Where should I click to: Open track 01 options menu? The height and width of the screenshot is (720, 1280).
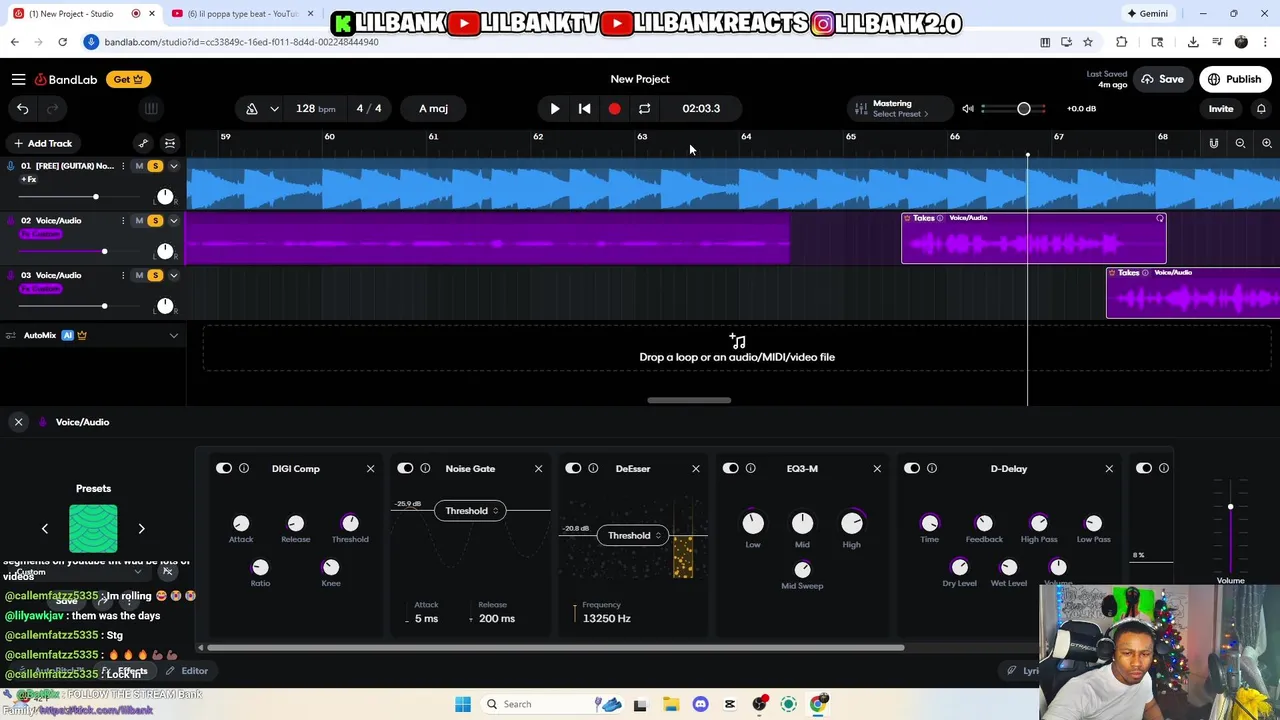pyautogui.click(x=124, y=165)
